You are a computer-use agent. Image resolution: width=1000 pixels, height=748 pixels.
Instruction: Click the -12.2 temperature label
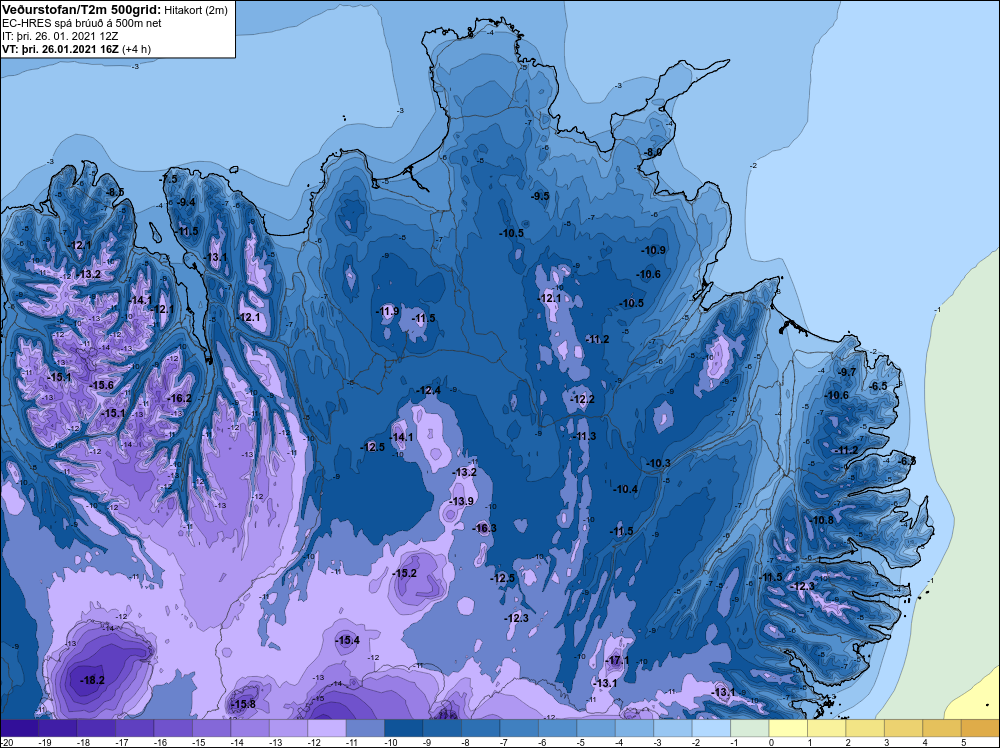pos(582,399)
